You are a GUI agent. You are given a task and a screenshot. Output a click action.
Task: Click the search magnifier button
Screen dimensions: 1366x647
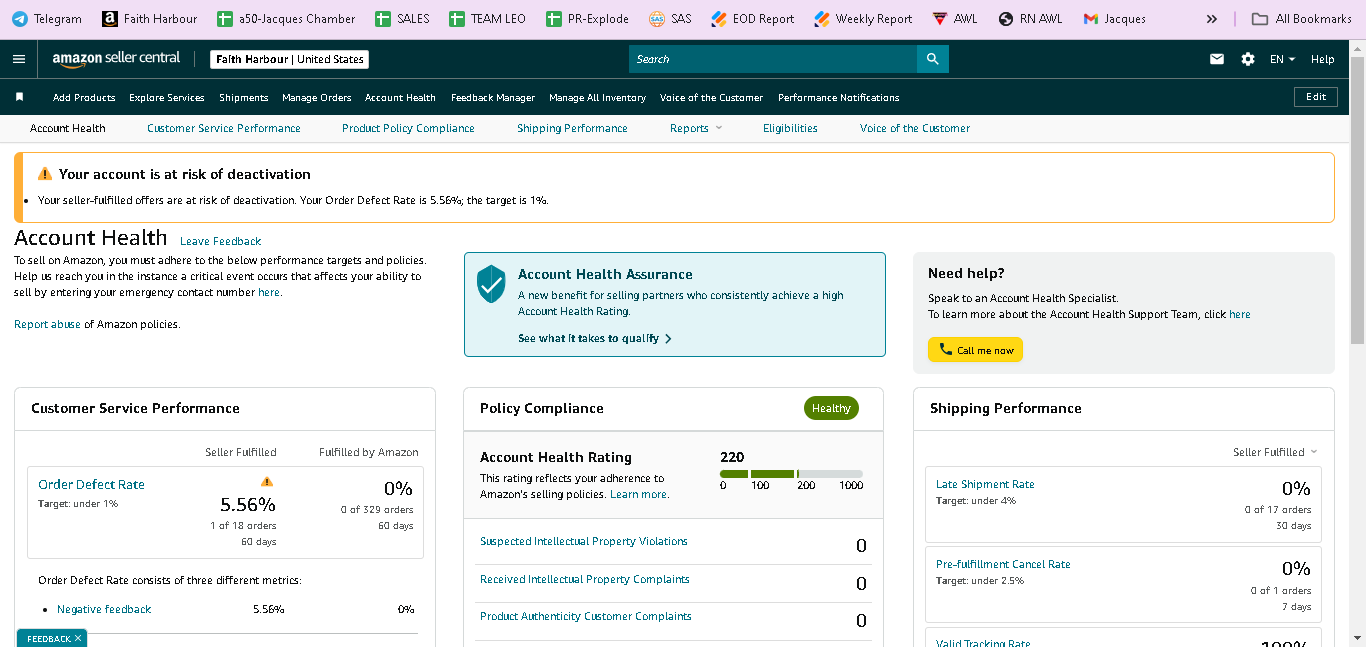(x=932, y=59)
